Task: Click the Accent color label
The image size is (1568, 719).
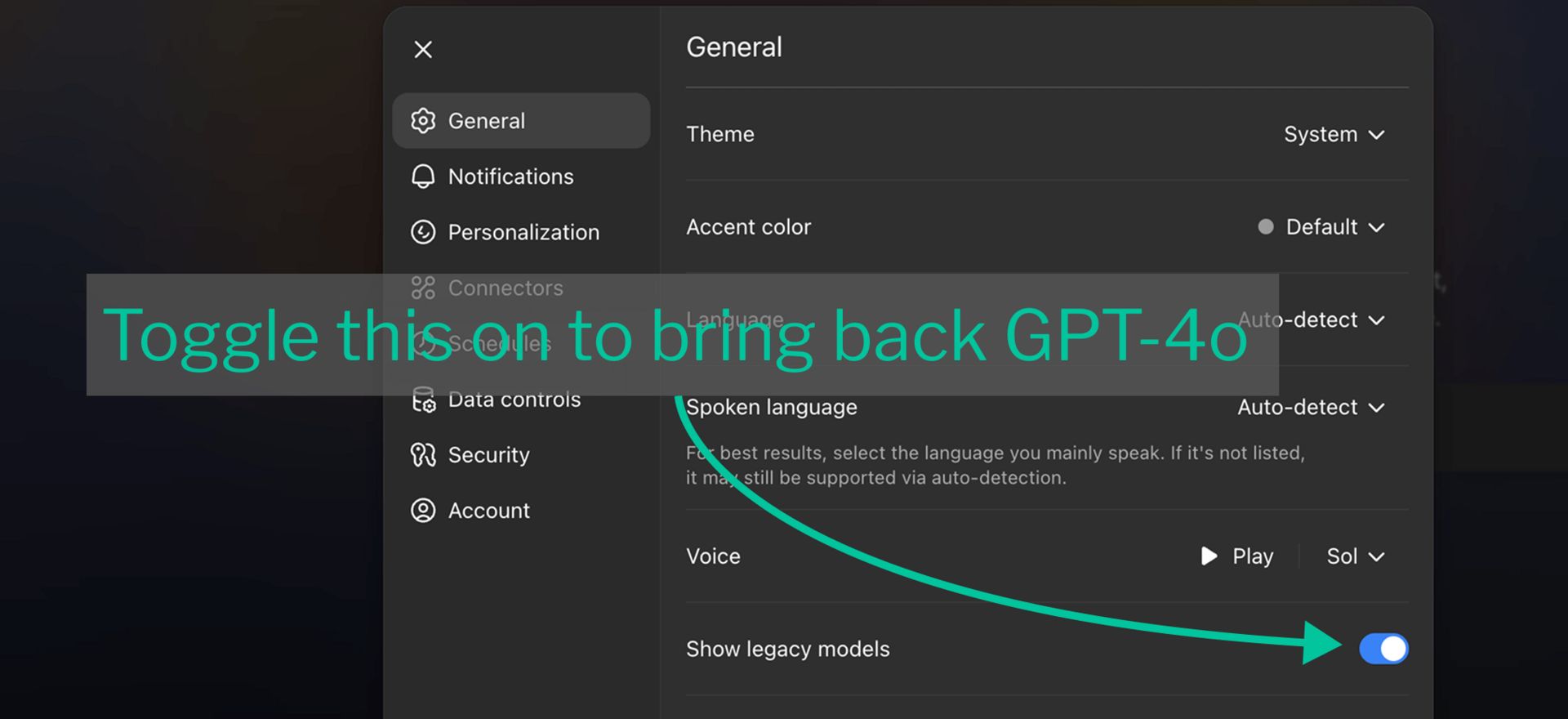Action: tap(749, 227)
